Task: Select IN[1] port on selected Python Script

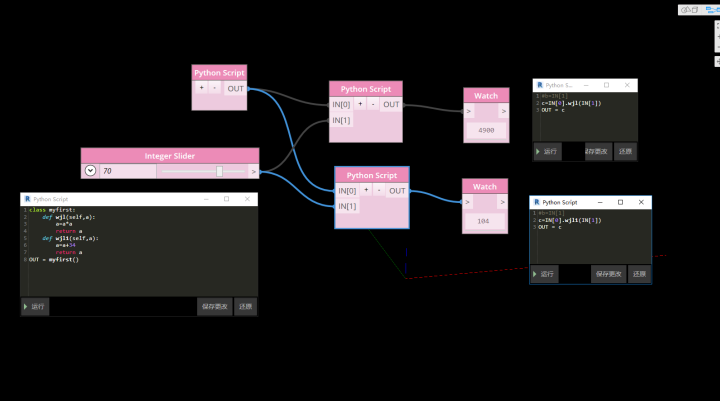Action: [347, 206]
